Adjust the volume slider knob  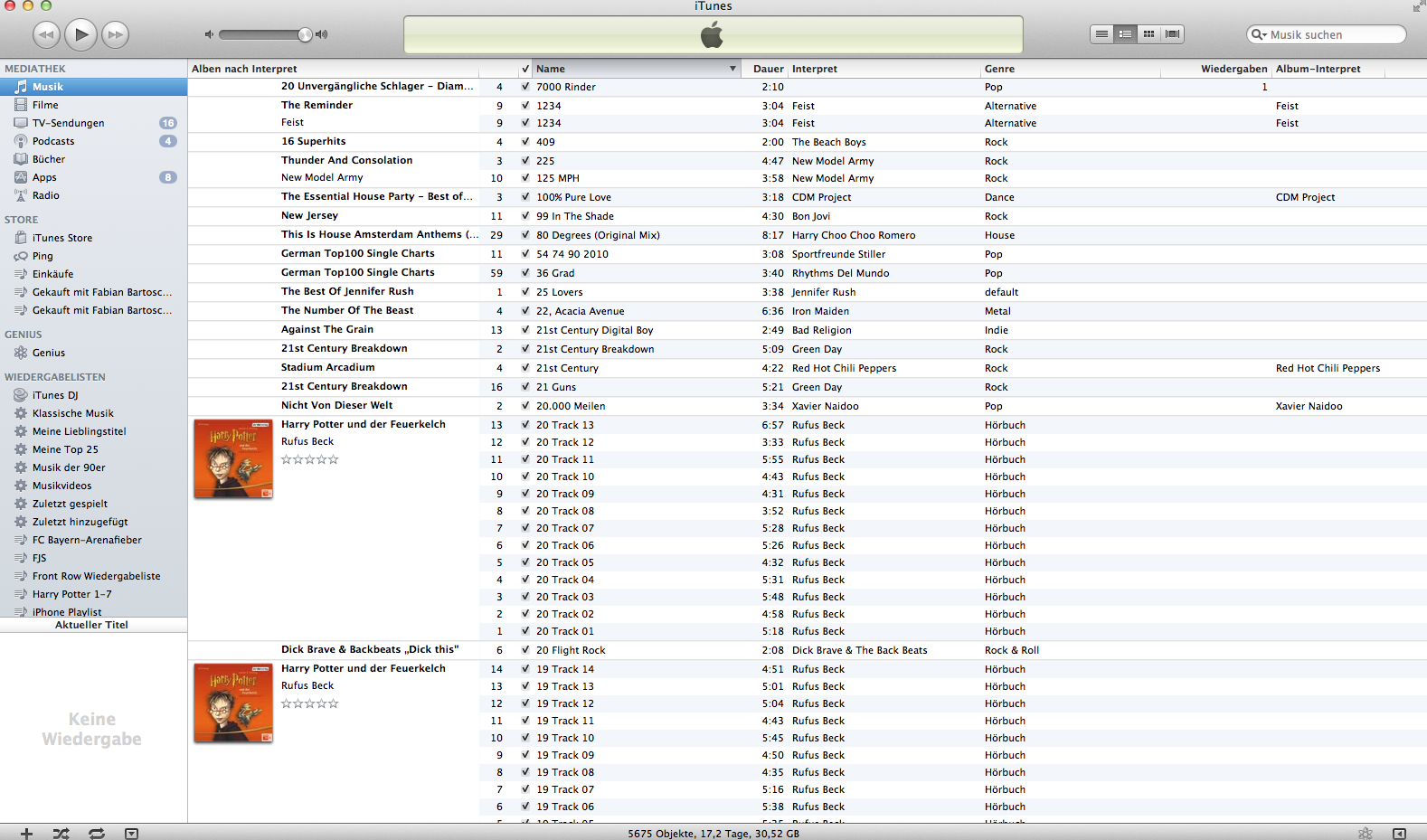[x=305, y=34]
